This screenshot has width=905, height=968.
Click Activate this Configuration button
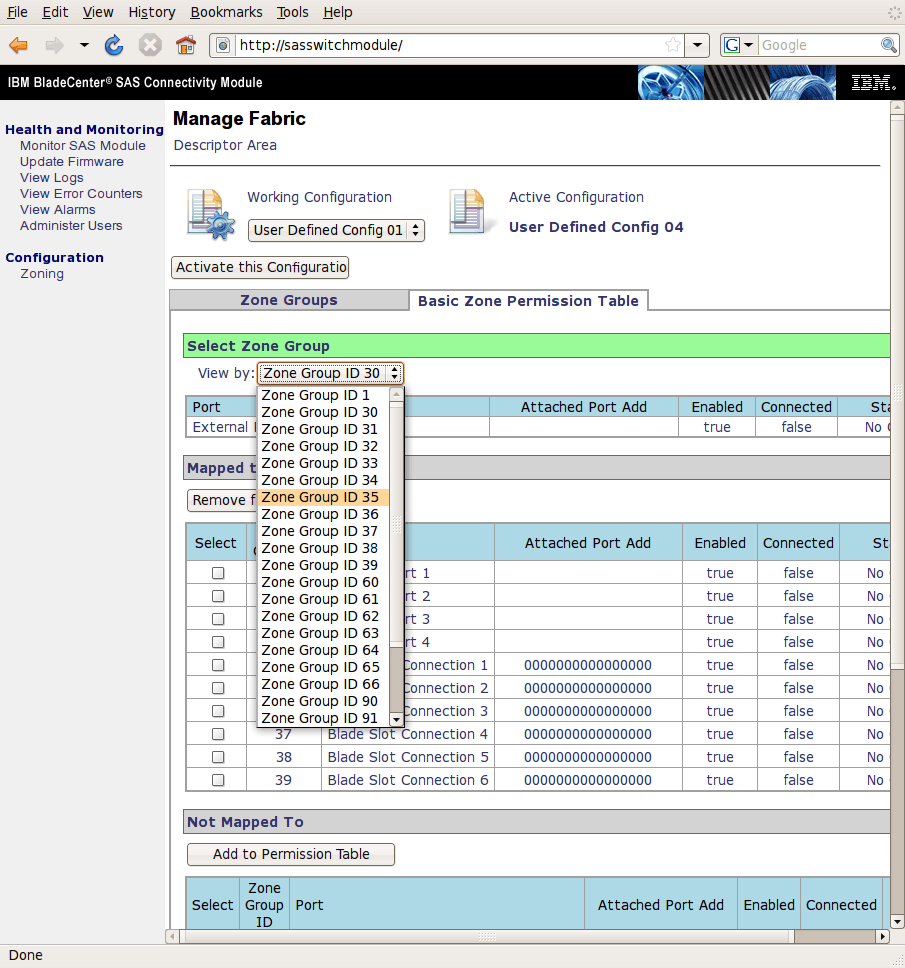(260, 267)
